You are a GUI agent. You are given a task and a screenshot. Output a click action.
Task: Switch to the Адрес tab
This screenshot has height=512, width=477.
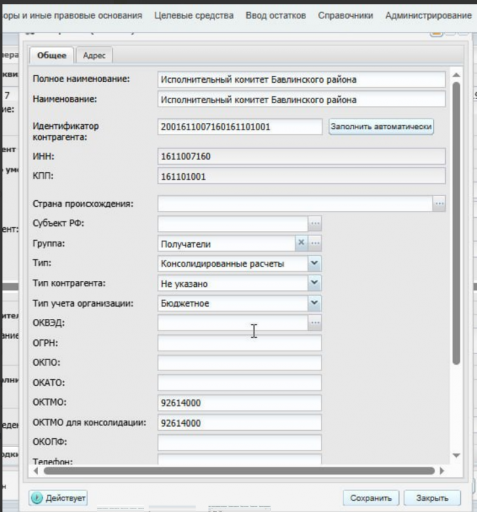(94, 55)
